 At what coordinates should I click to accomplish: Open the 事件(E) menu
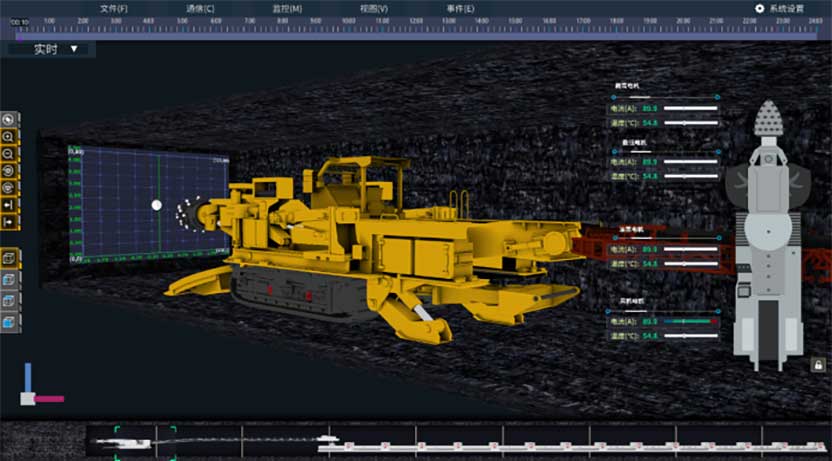point(460,8)
